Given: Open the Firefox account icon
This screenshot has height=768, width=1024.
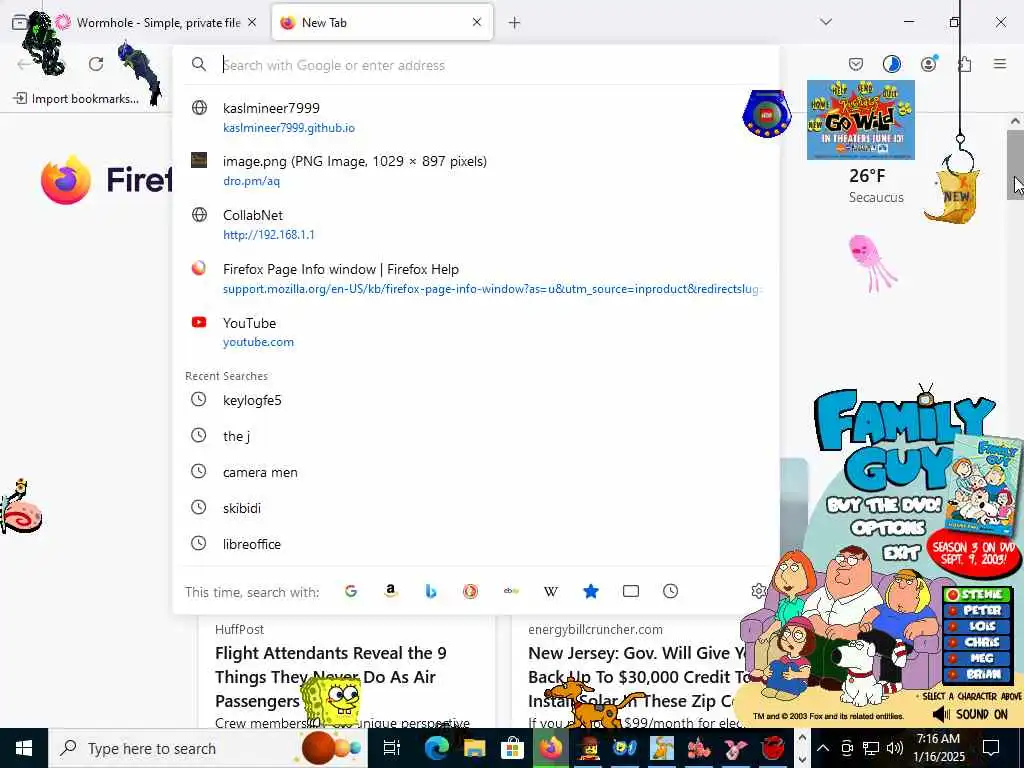Looking at the screenshot, I should coord(929,64).
